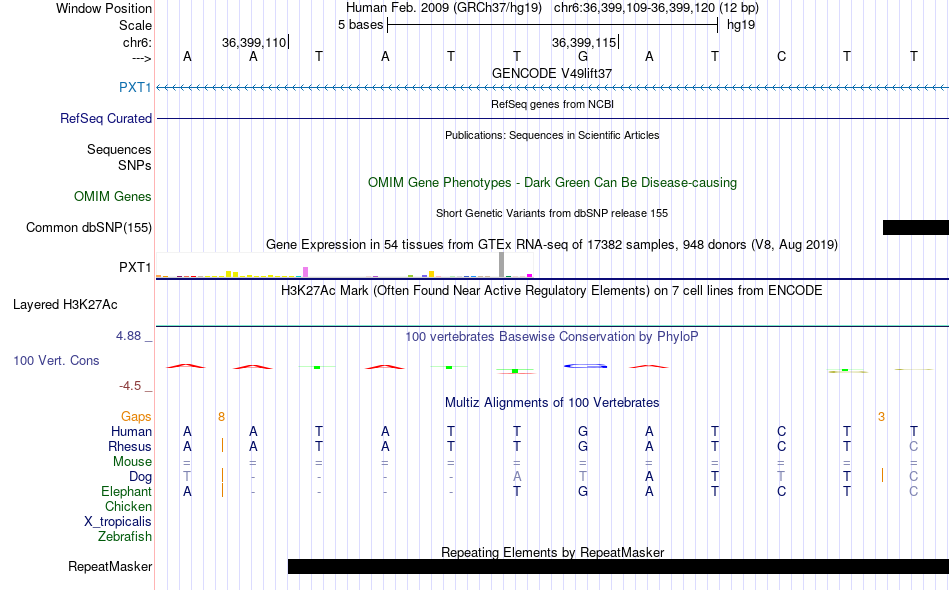Click the -4.5 PhyloP lower scale value
The width and height of the screenshot is (950, 590).
[130, 386]
